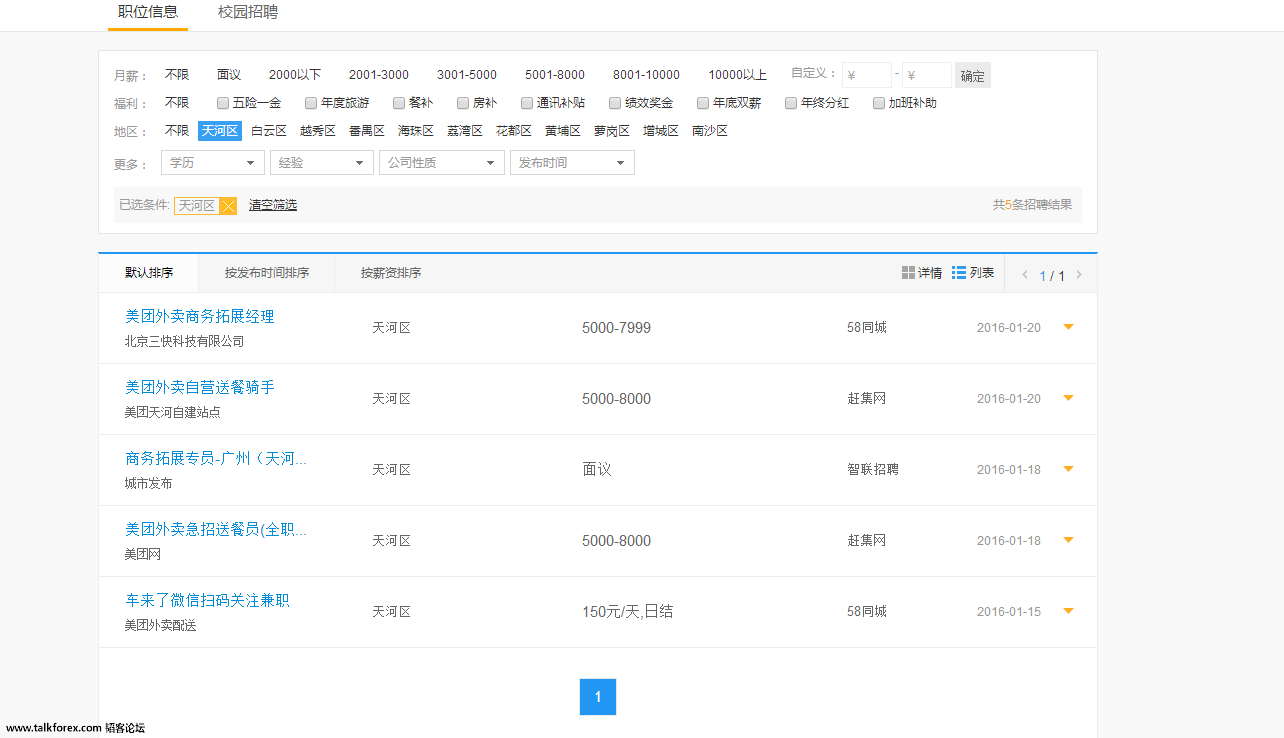Select salary filter 2001-3000
The width and height of the screenshot is (1284, 738).
(379, 75)
